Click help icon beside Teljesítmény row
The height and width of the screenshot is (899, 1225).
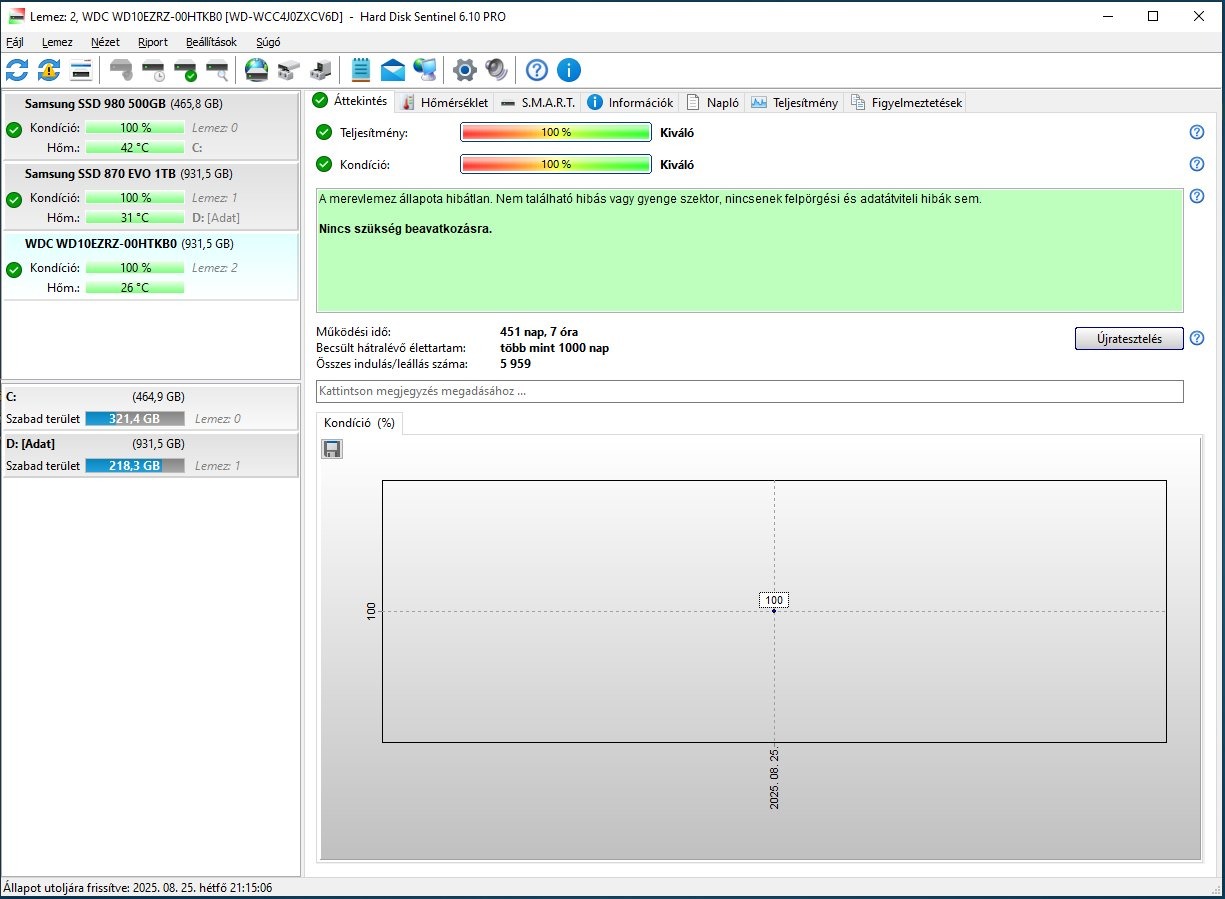tap(1196, 132)
